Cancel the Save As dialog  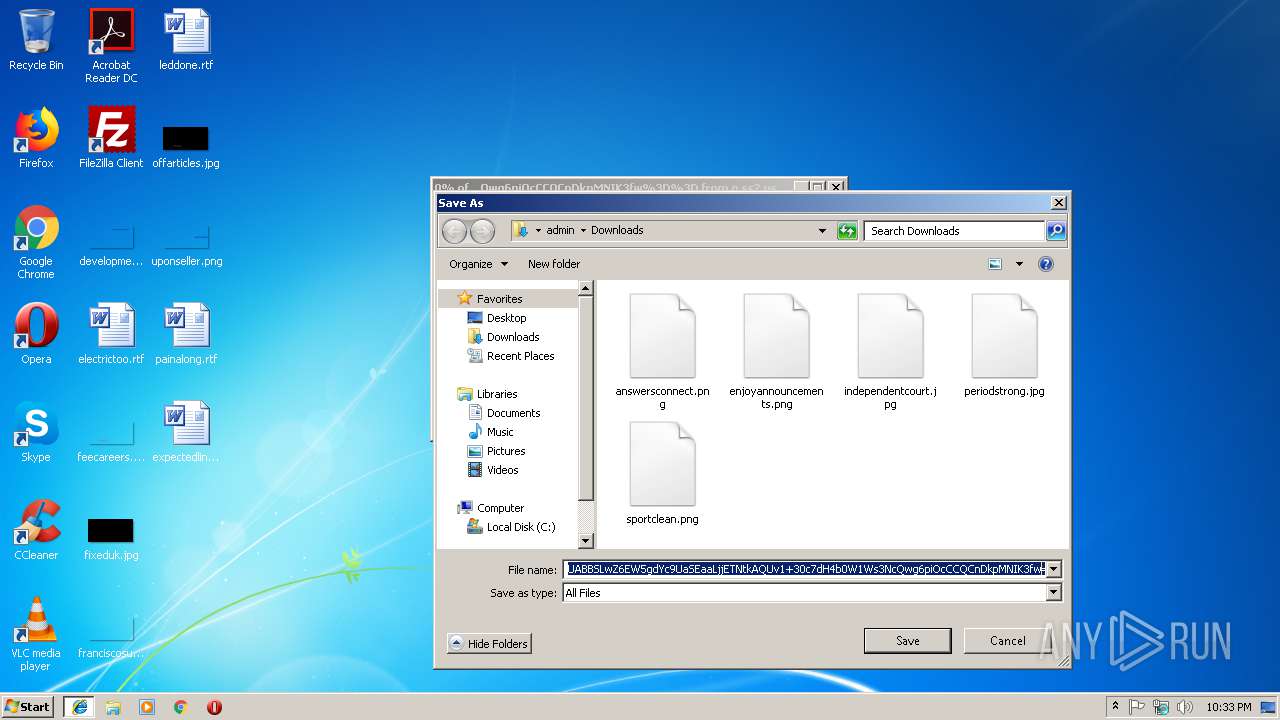(1007, 641)
